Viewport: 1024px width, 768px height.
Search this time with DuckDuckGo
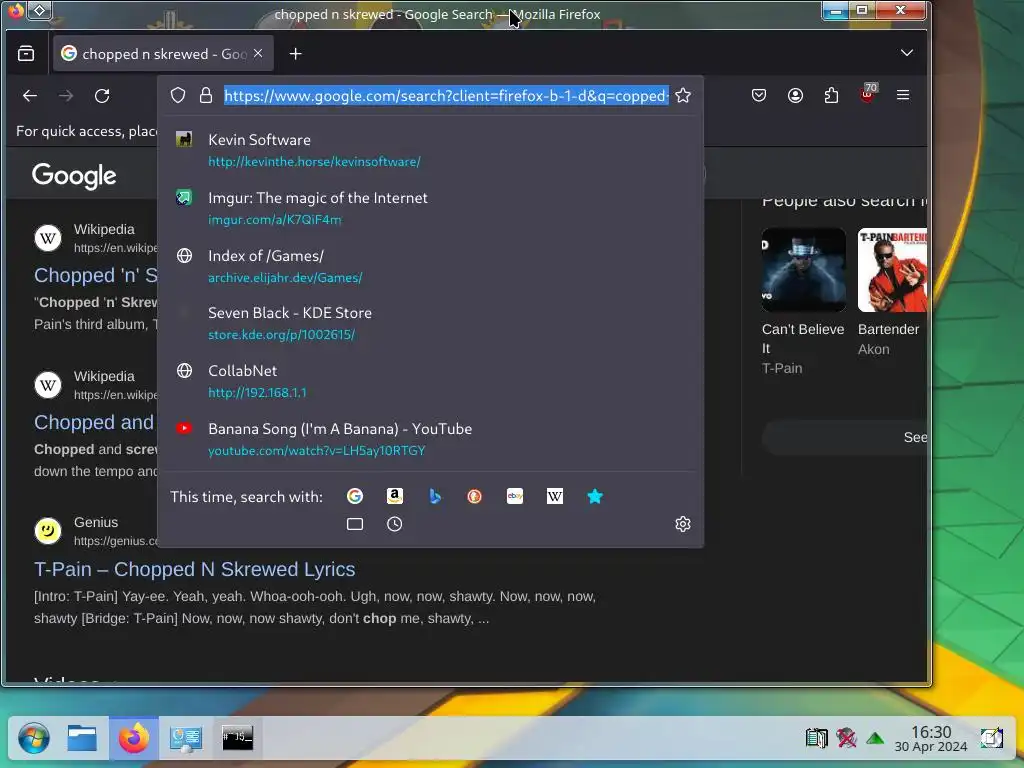(475, 496)
